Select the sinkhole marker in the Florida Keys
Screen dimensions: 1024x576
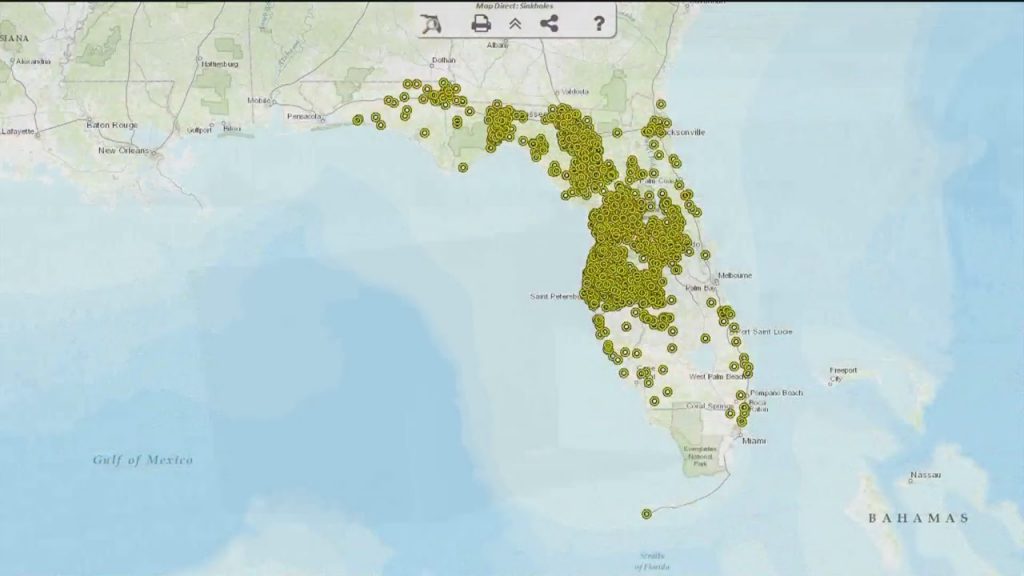[647, 514]
